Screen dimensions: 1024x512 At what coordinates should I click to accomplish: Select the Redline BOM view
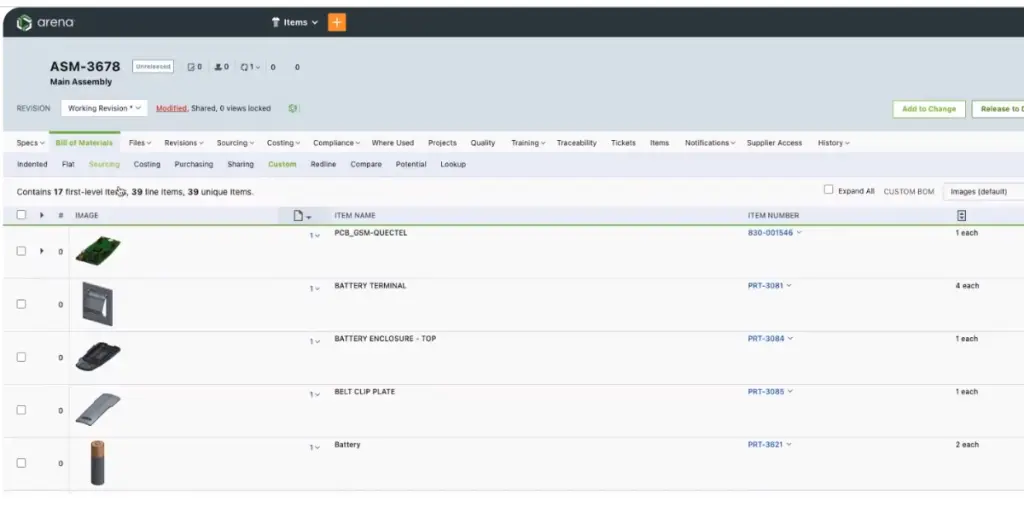pos(323,165)
